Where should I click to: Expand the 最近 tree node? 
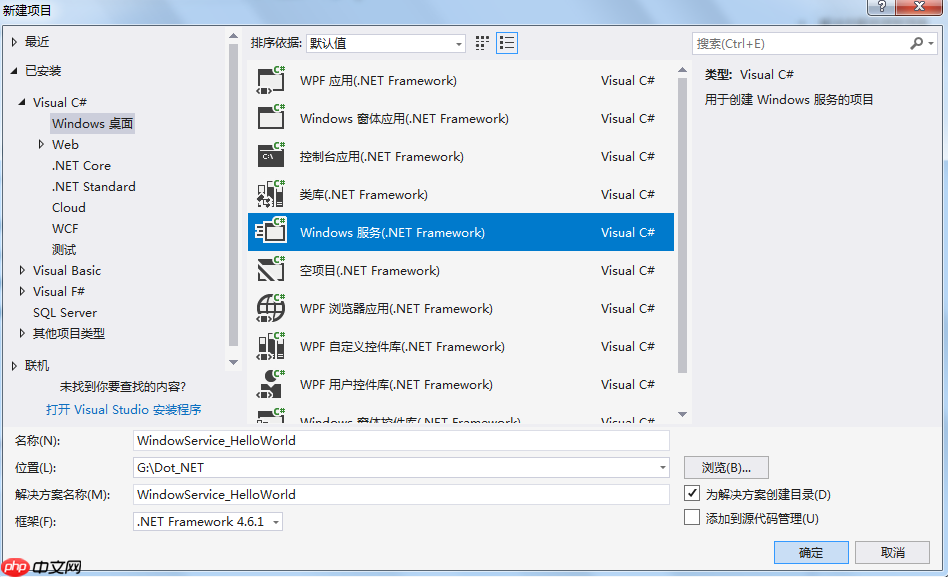14,42
